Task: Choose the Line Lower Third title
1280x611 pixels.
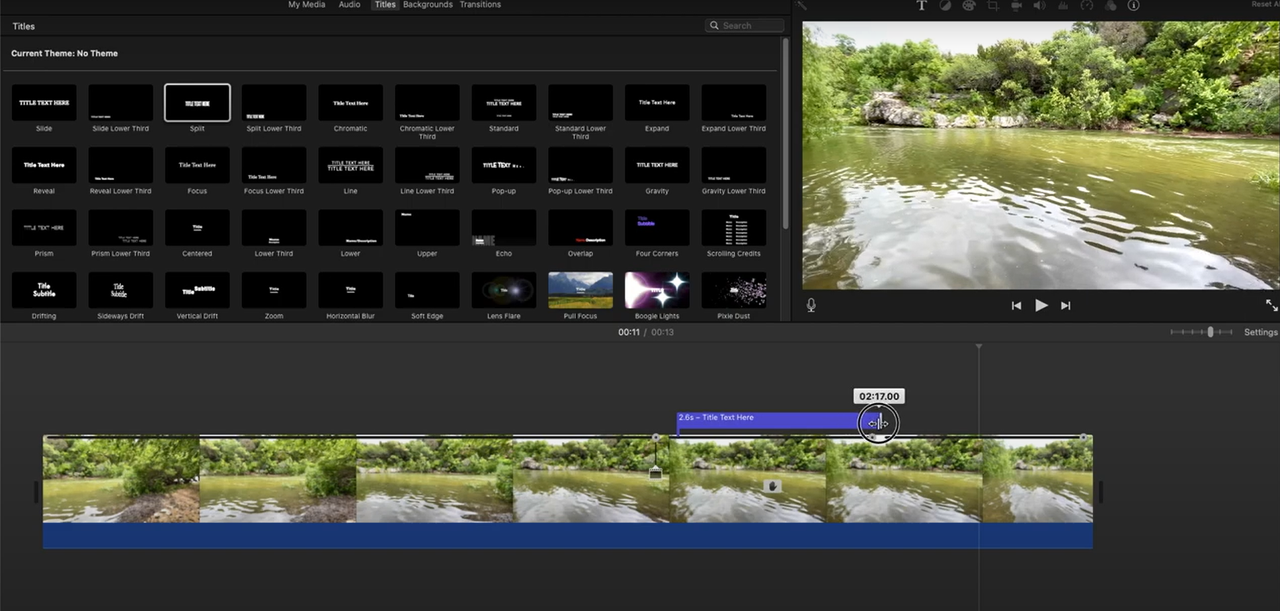Action: [x=427, y=165]
